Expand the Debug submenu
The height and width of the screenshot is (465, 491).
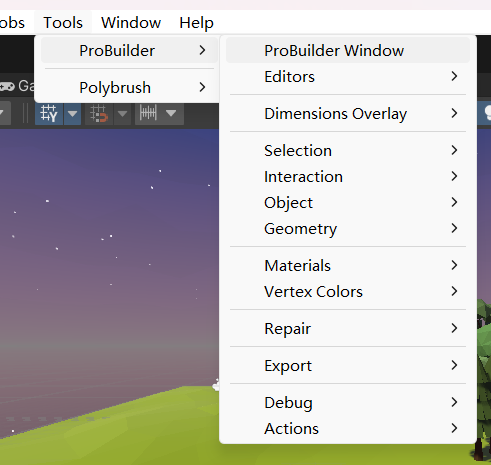(348, 403)
